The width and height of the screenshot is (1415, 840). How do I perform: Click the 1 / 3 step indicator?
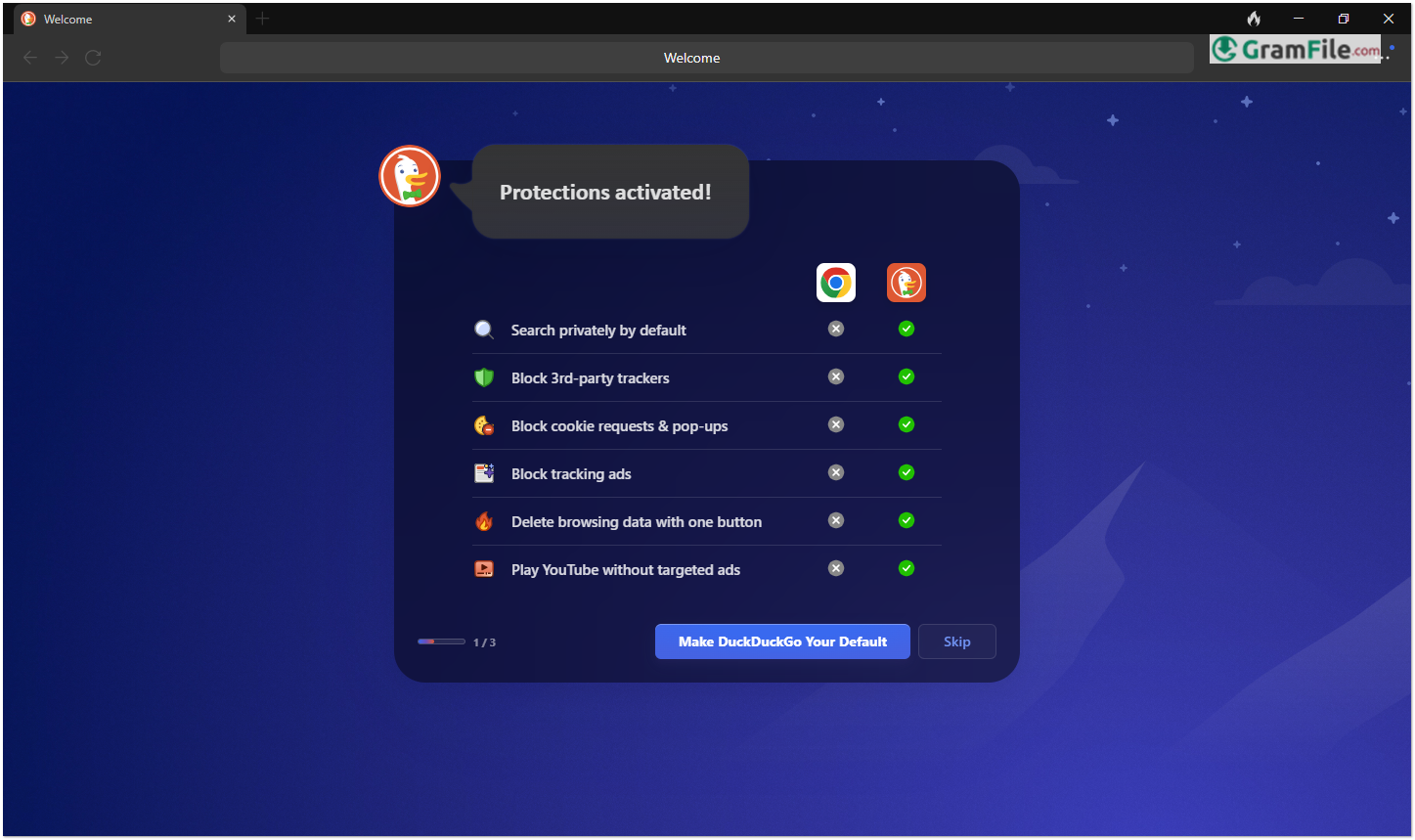tap(484, 642)
